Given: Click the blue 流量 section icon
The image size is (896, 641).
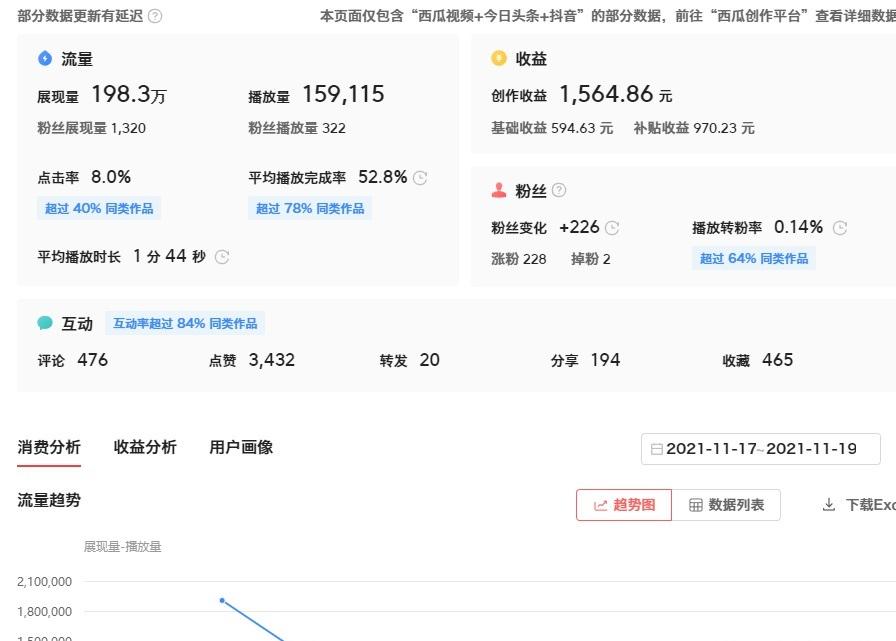Looking at the screenshot, I should point(45,59).
